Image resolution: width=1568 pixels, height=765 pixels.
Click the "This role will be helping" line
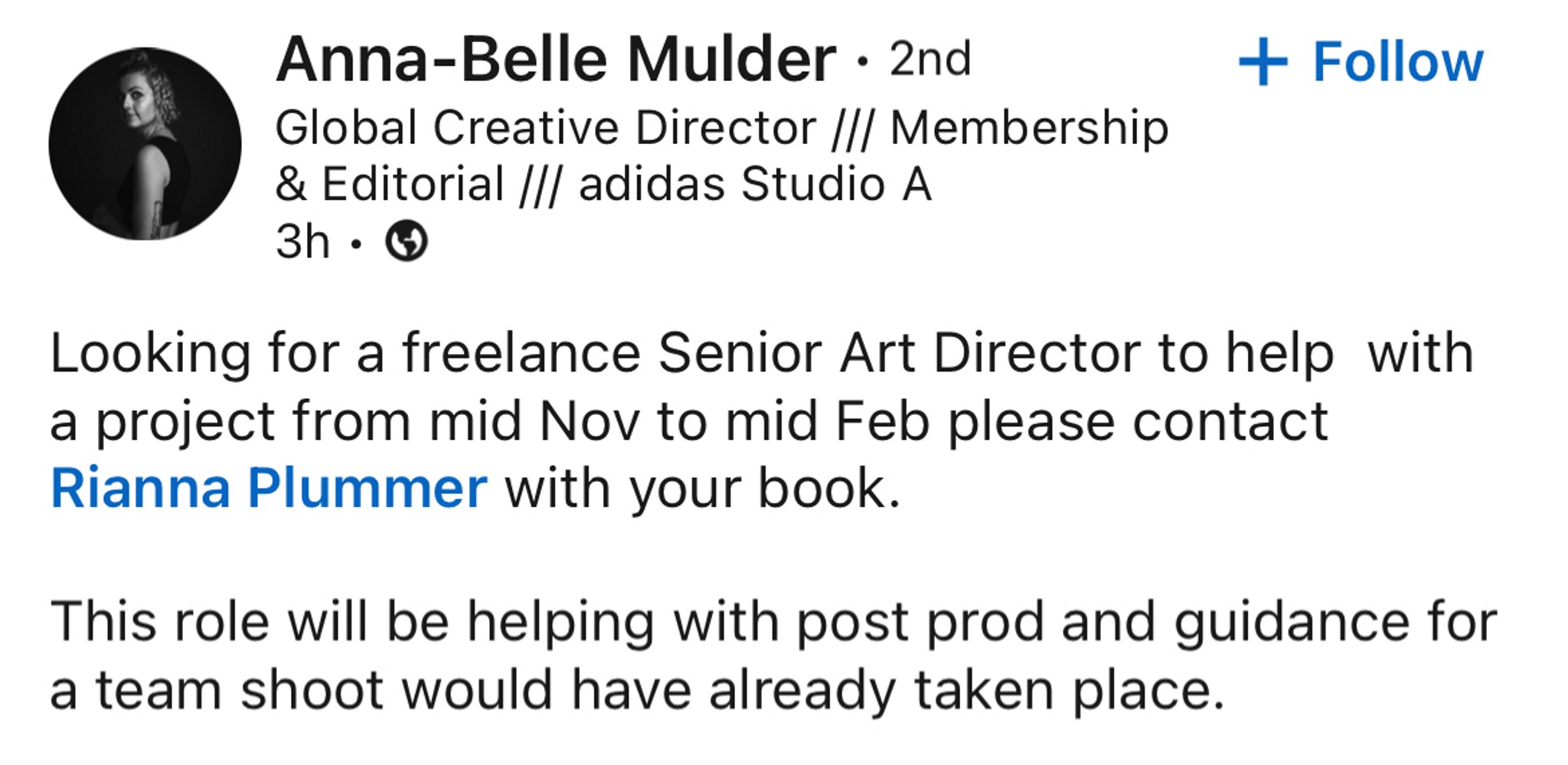point(774,622)
